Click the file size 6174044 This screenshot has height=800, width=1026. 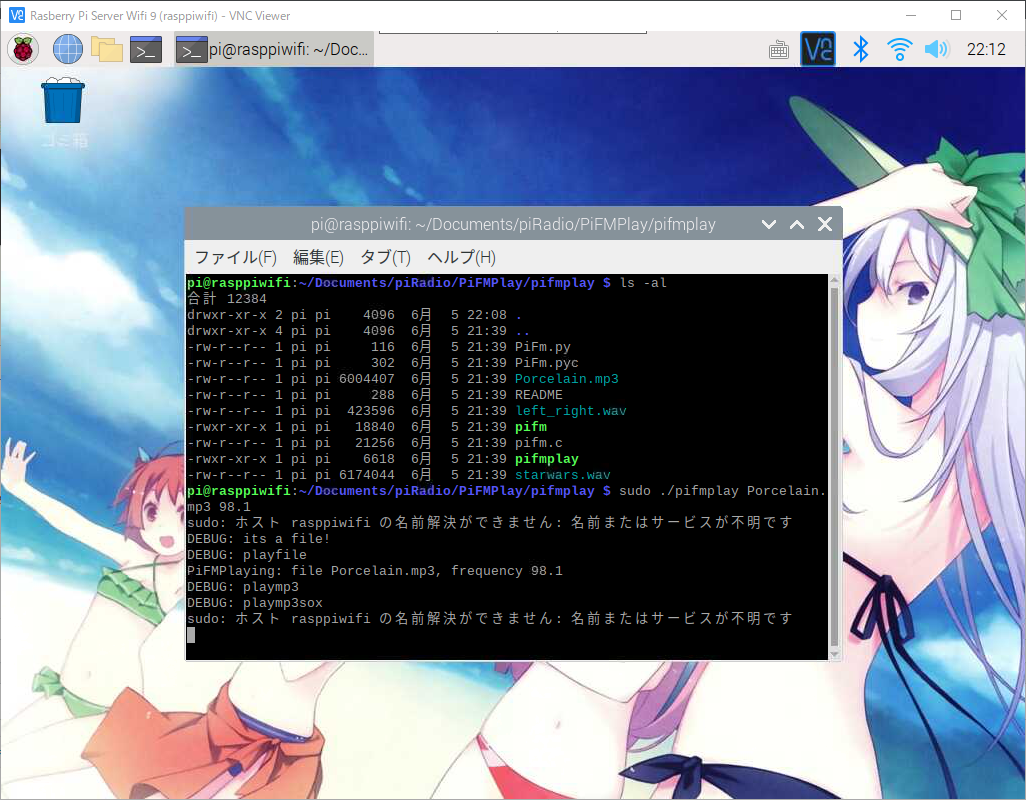tap(366, 475)
